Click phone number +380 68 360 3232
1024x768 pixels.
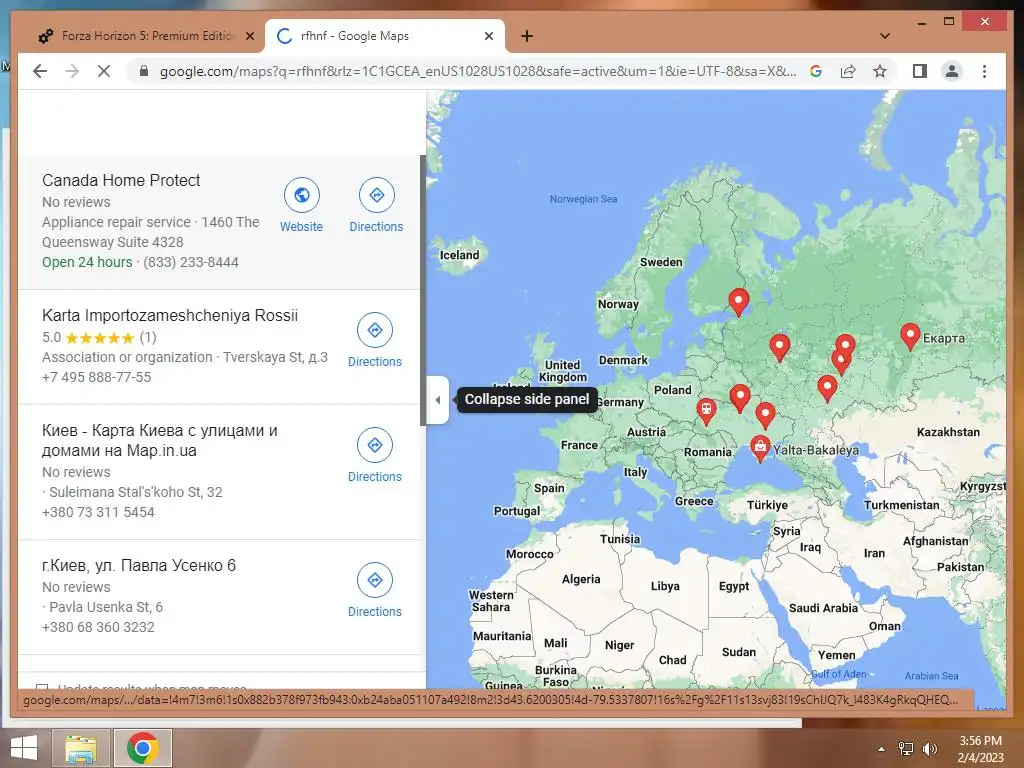coord(98,627)
